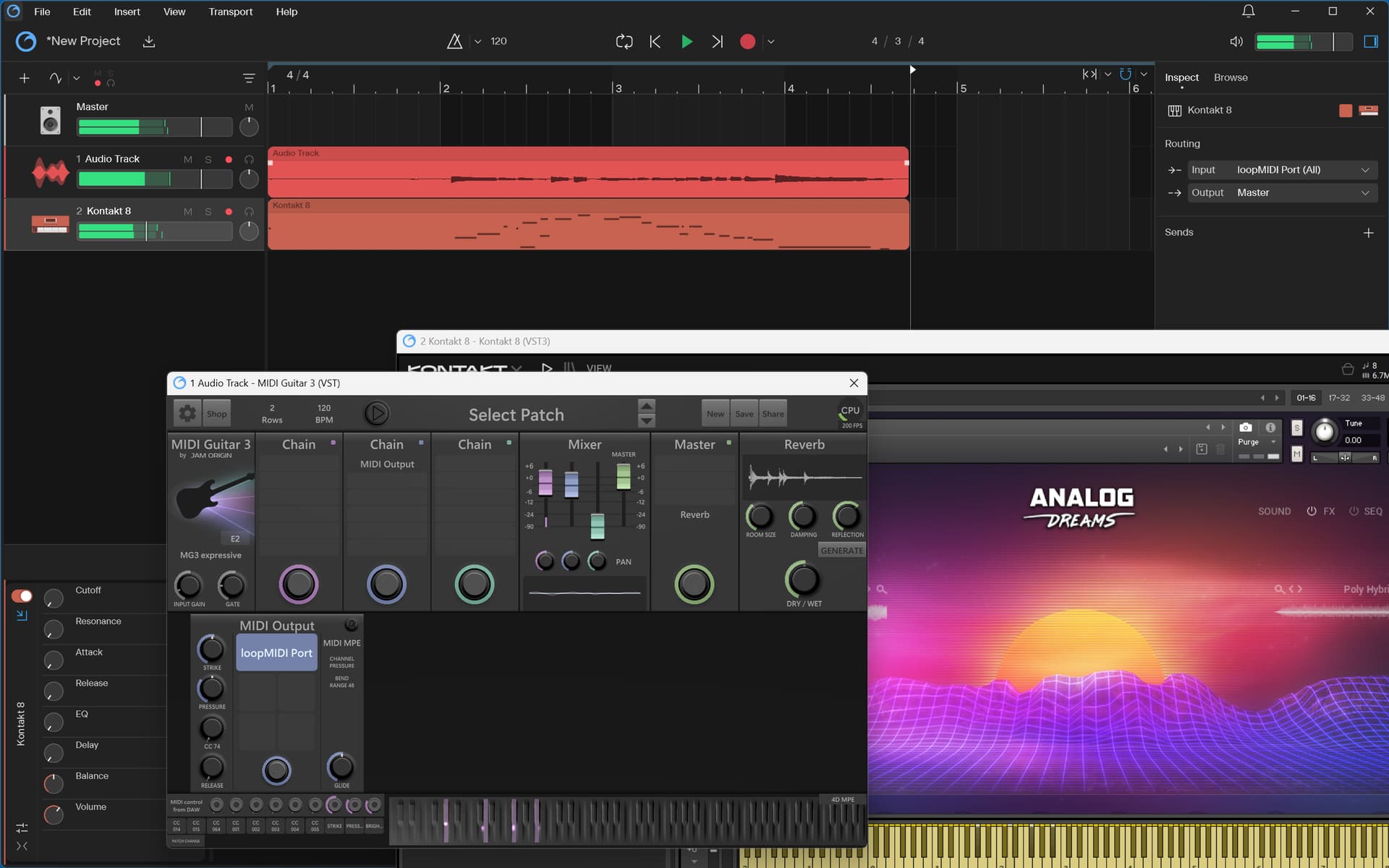Click the record button
The width and height of the screenshot is (1389, 868).
(x=747, y=41)
